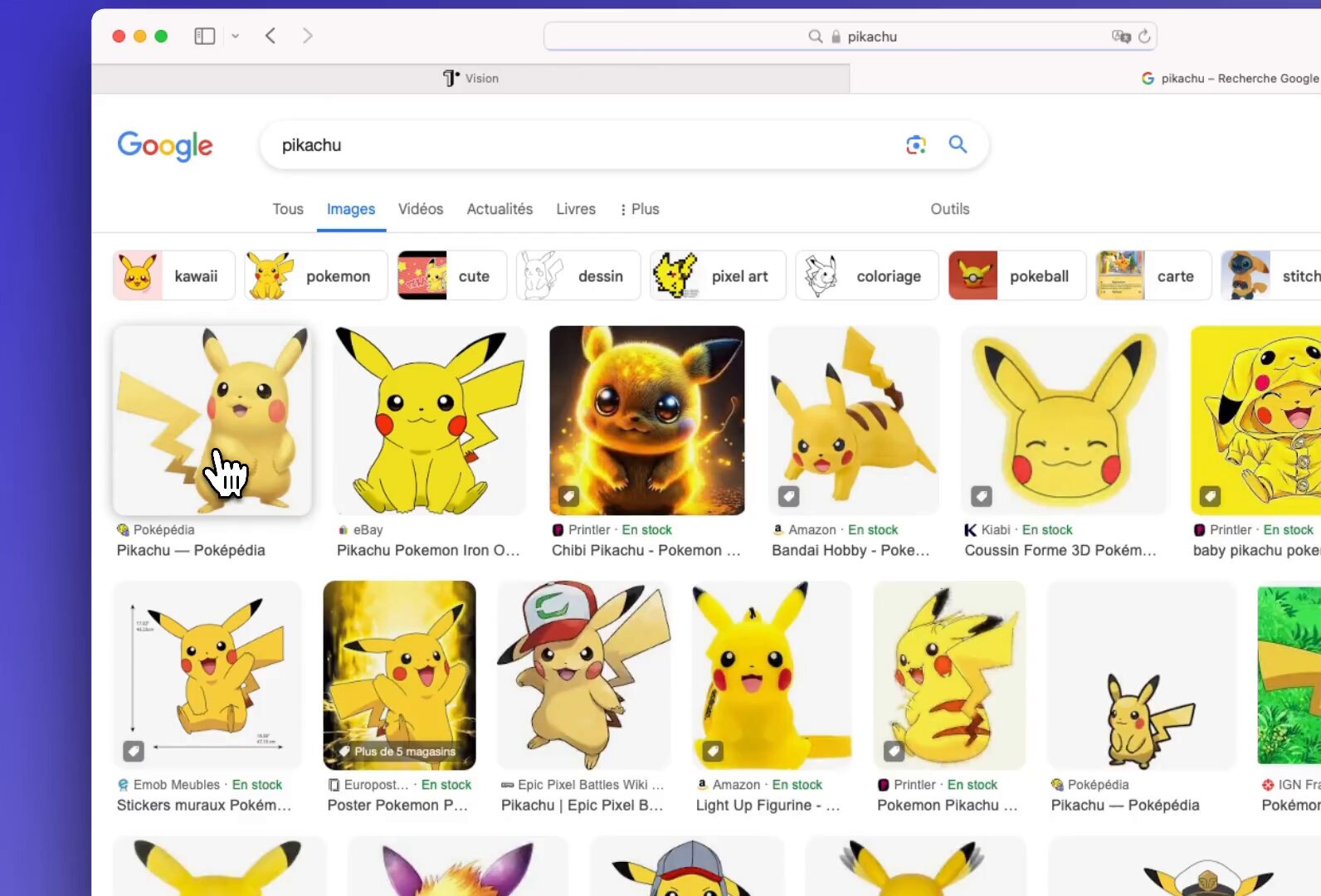1321x896 pixels.
Task: Click the translate icon in address bar
Action: tap(1121, 37)
